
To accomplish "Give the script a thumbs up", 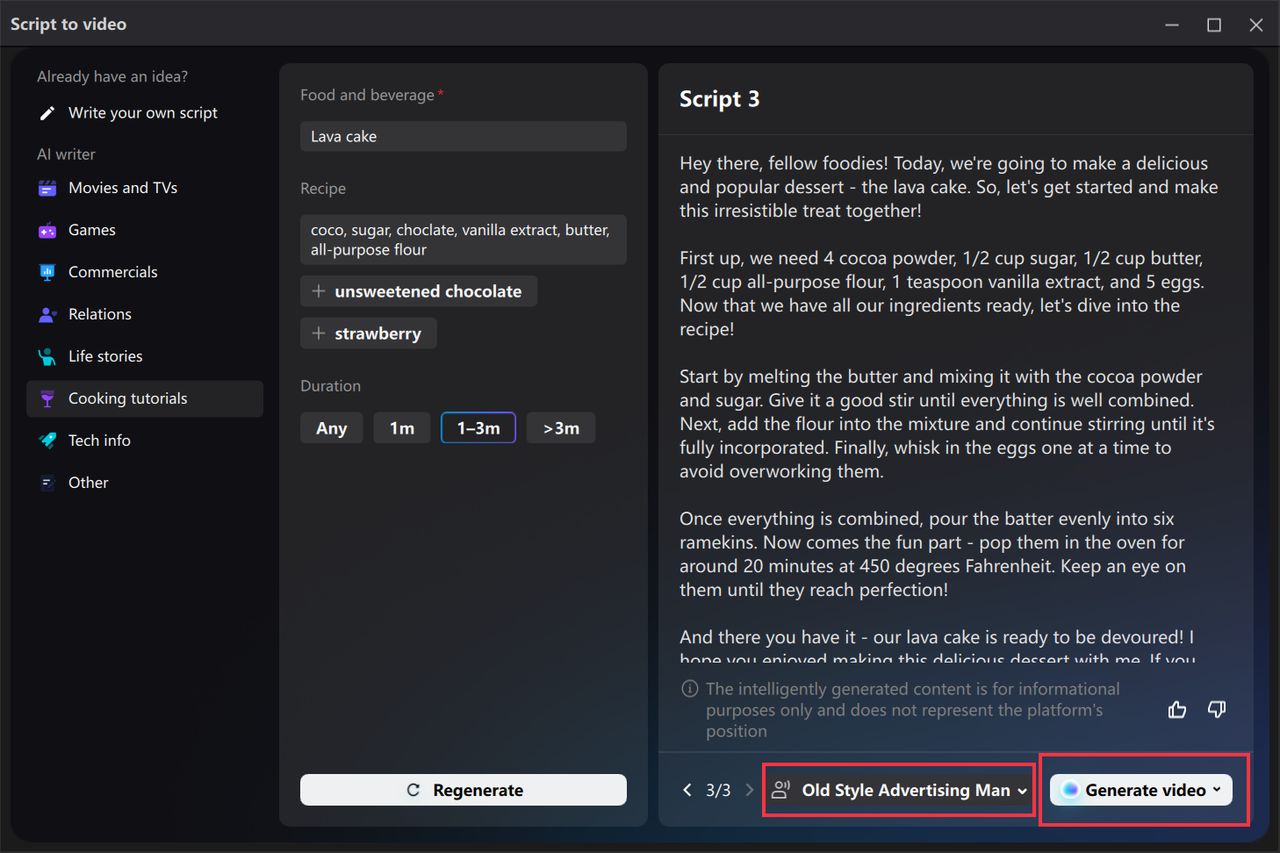I will pyautogui.click(x=1177, y=709).
